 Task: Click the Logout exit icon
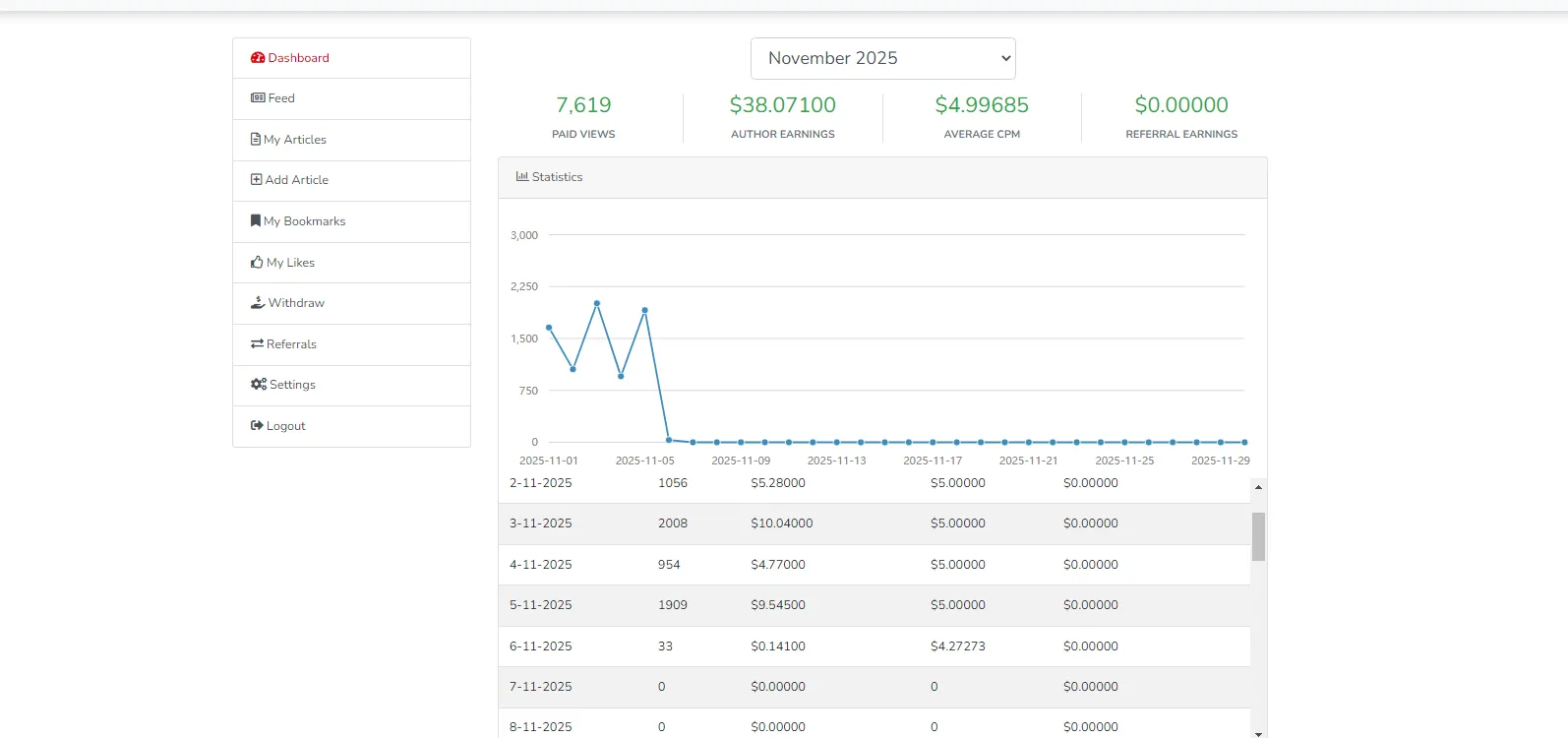tap(257, 426)
